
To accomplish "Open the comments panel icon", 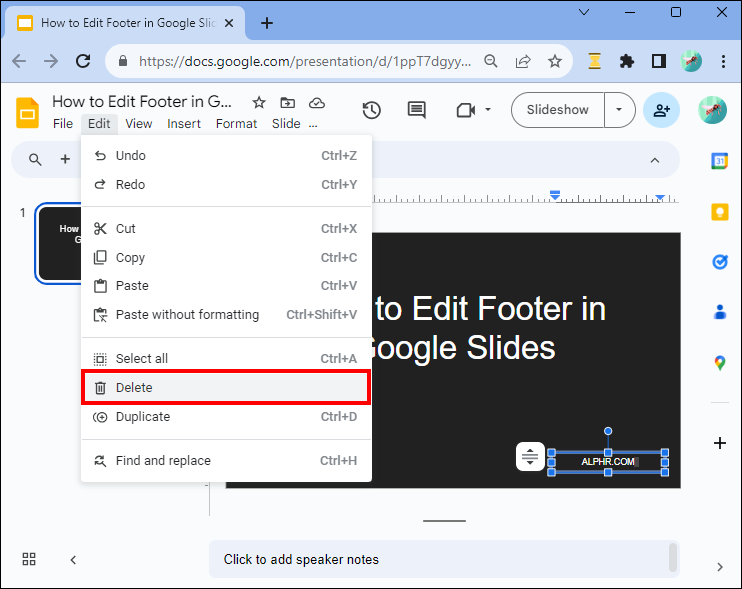I will (x=416, y=110).
